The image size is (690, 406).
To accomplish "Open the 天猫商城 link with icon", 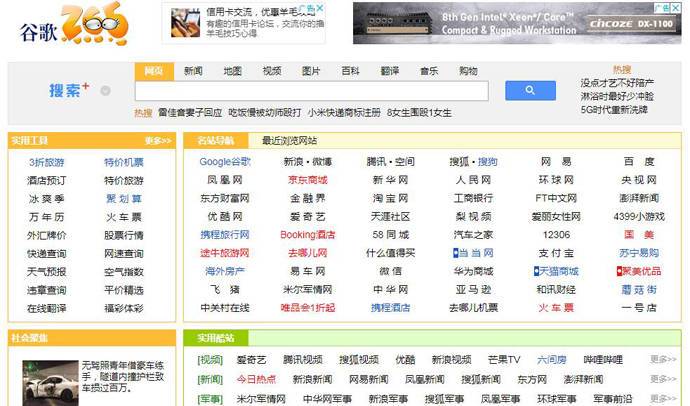I will [x=556, y=271].
